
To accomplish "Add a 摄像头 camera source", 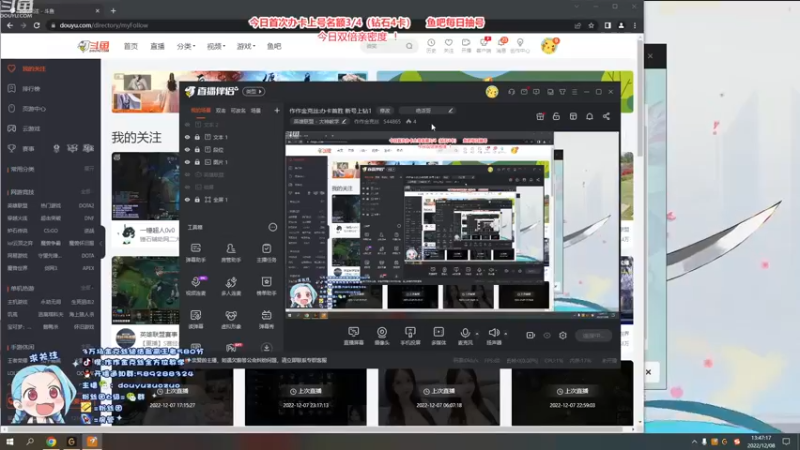I will [382, 336].
